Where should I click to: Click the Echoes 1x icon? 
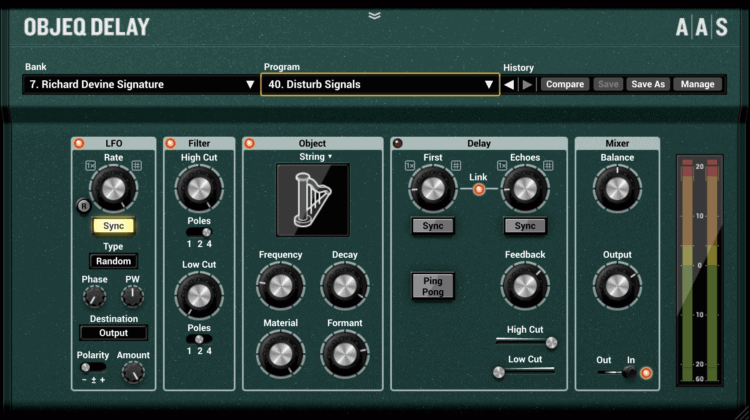point(502,166)
